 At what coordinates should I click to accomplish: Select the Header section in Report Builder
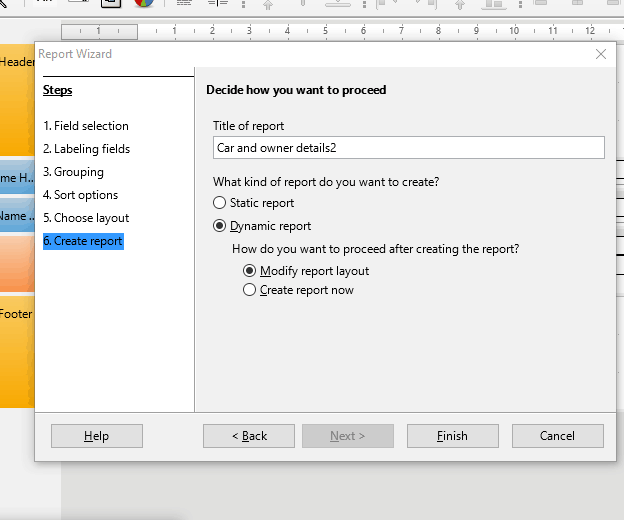pyautogui.click(x=17, y=99)
